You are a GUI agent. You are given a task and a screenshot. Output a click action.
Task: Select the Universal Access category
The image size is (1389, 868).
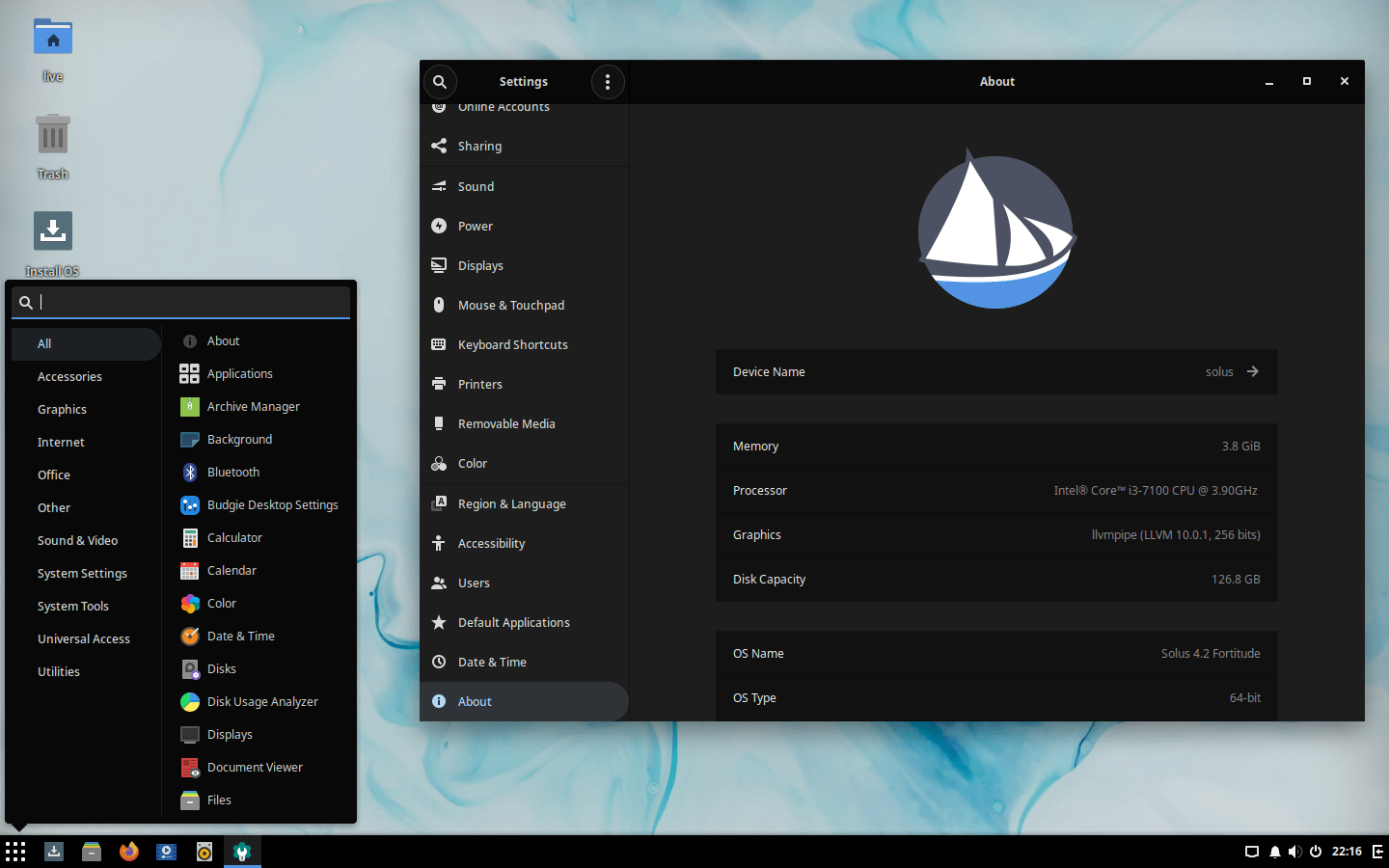coord(86,639)
